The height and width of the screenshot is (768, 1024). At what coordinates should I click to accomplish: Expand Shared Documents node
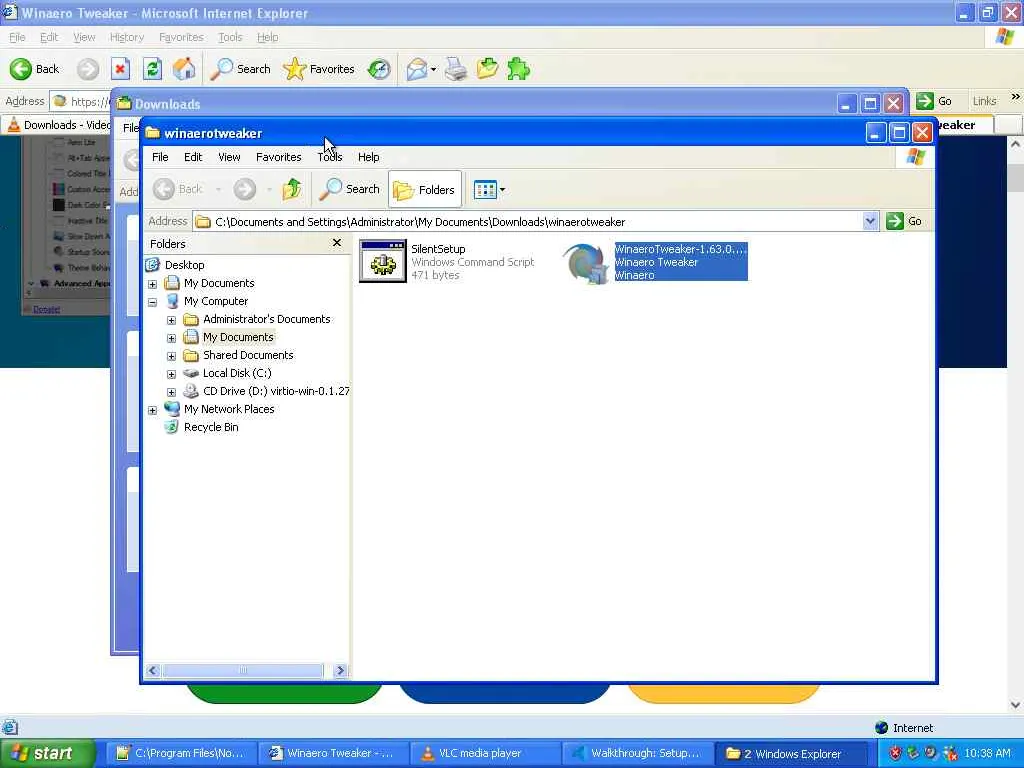coord(171,356)
